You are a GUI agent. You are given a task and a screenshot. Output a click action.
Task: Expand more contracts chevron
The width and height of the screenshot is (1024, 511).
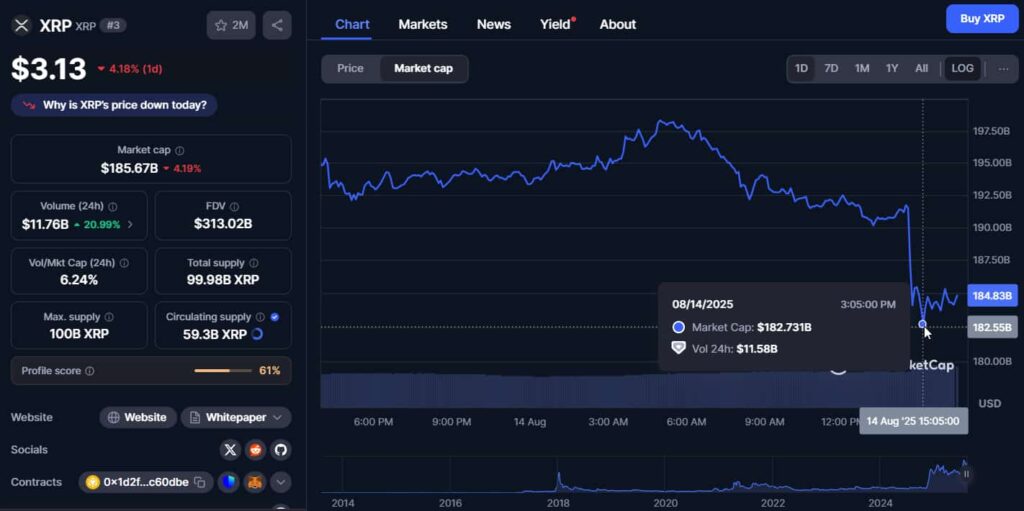click(280, 482)
